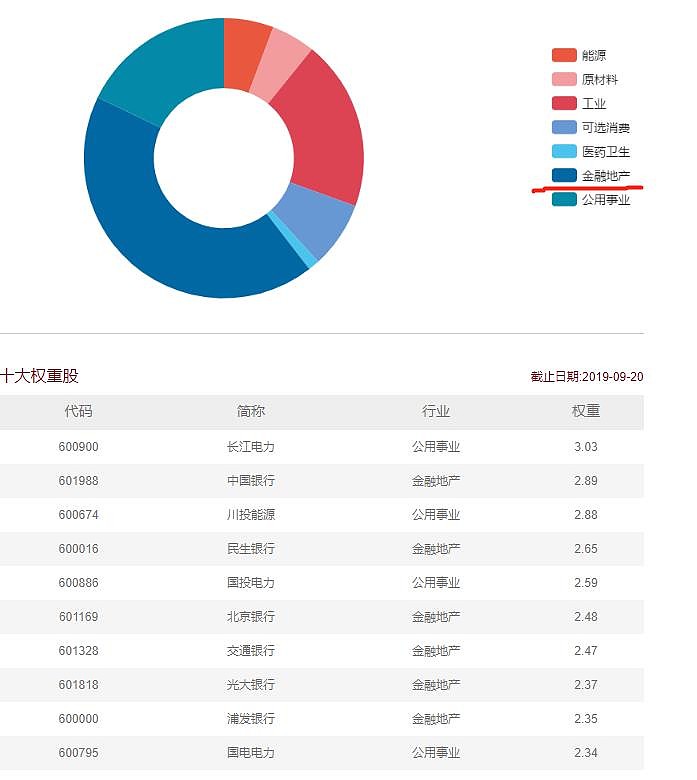The image size is (697, 780).
Task: Click stock name 中国银行
Action: [x=251, y=481]
